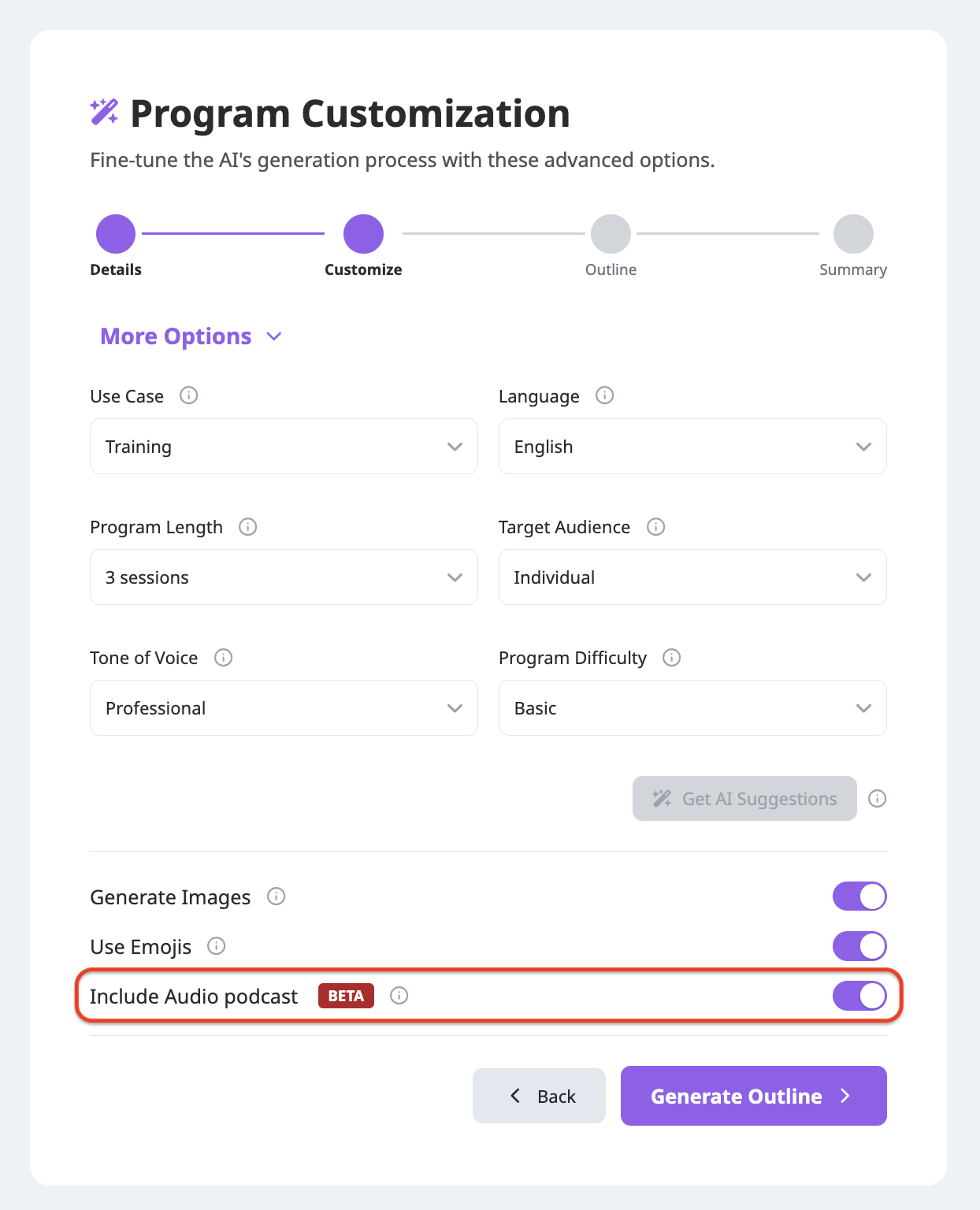Click the Generate Outline button

pos(754,1096)
